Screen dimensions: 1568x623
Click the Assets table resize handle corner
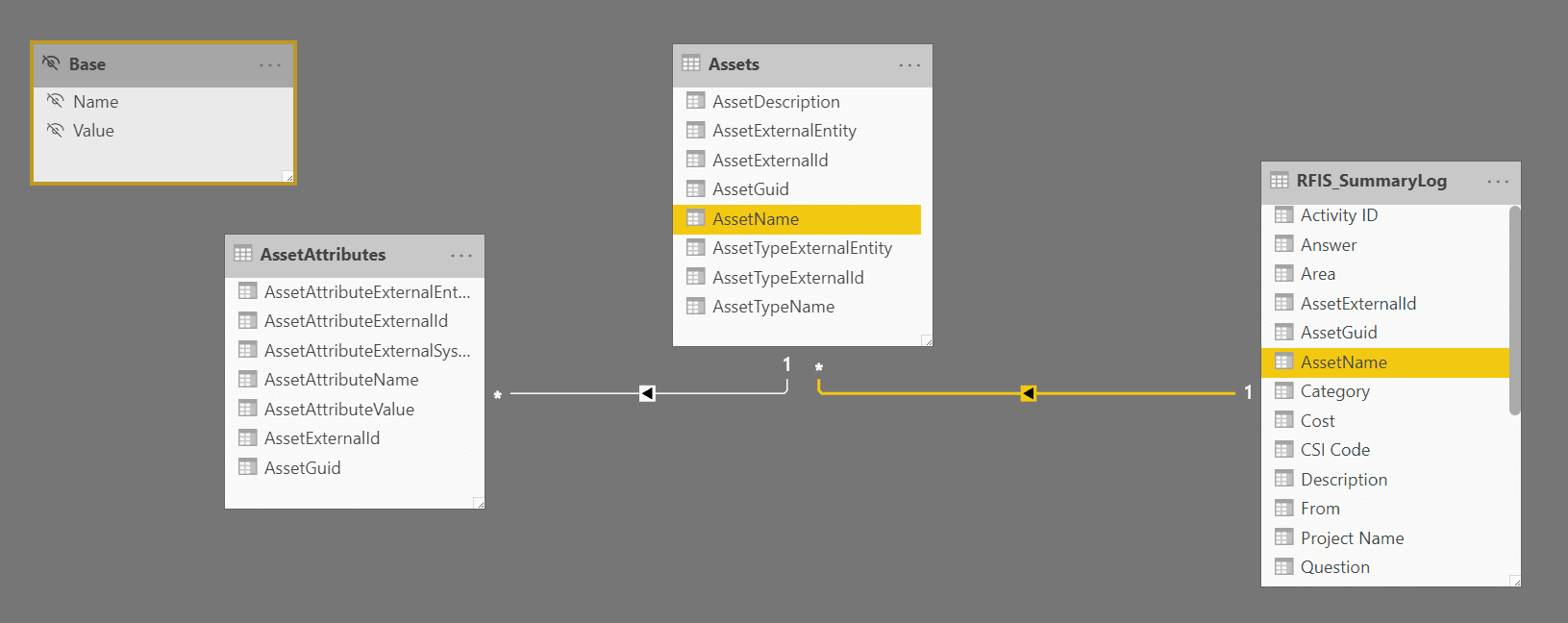[927, 340]
